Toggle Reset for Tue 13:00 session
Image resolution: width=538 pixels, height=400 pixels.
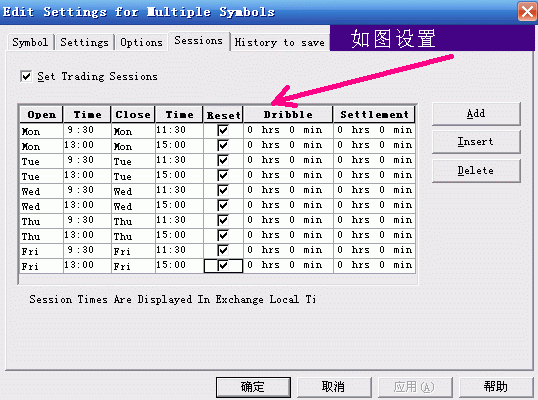[223, 175]
